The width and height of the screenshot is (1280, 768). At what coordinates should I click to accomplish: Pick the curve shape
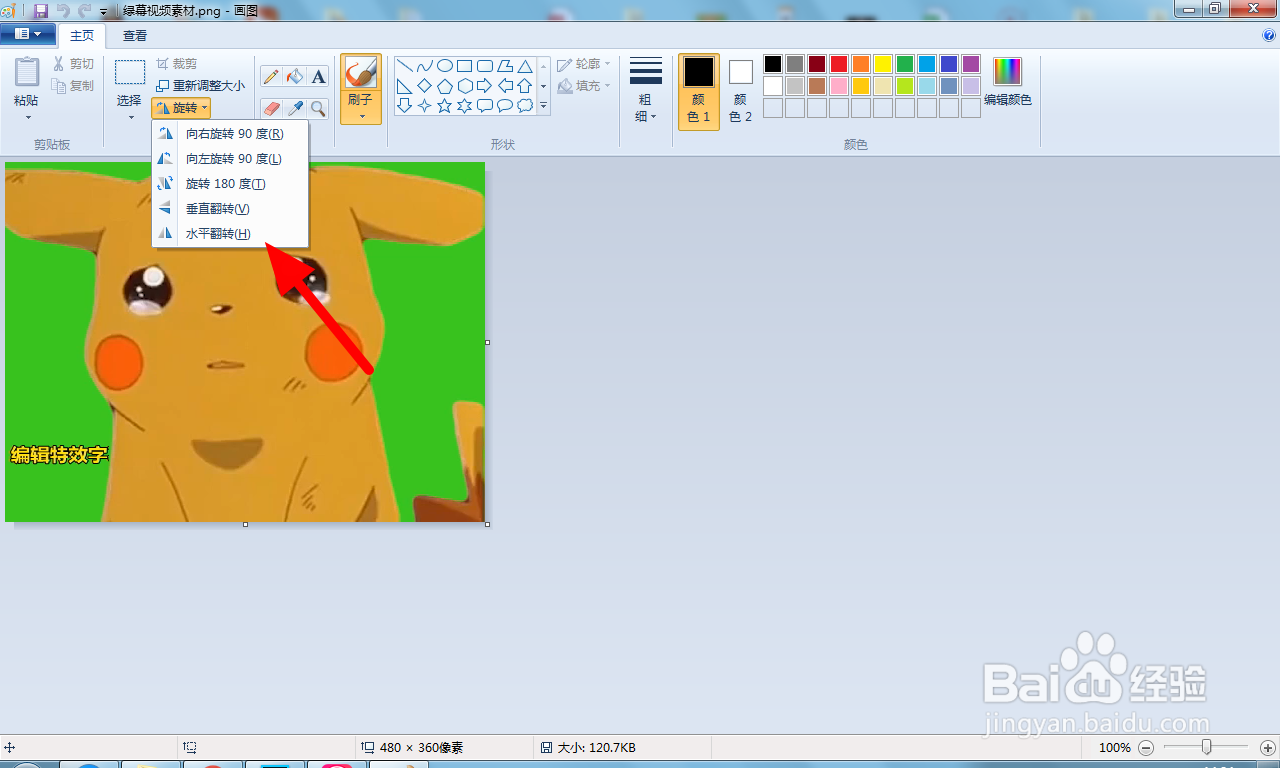(425, 66)
